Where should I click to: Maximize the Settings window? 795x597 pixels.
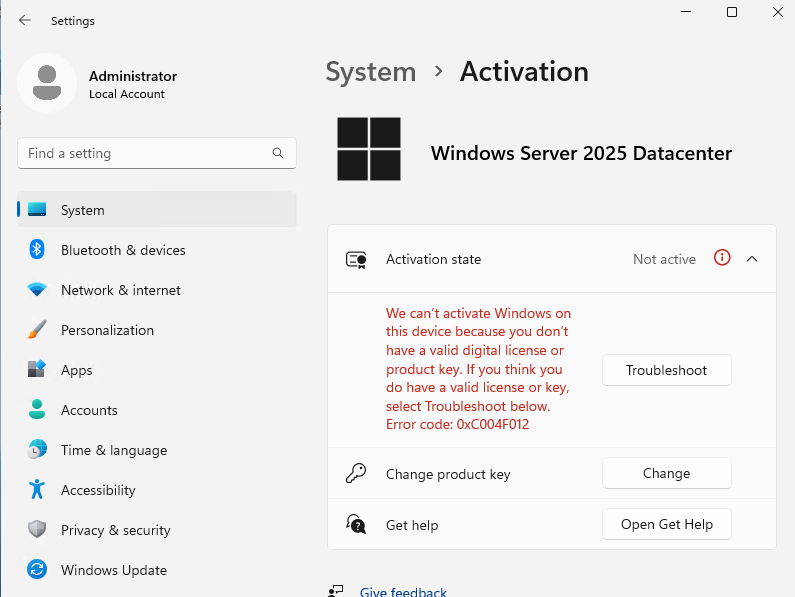[x=732, y=12]
